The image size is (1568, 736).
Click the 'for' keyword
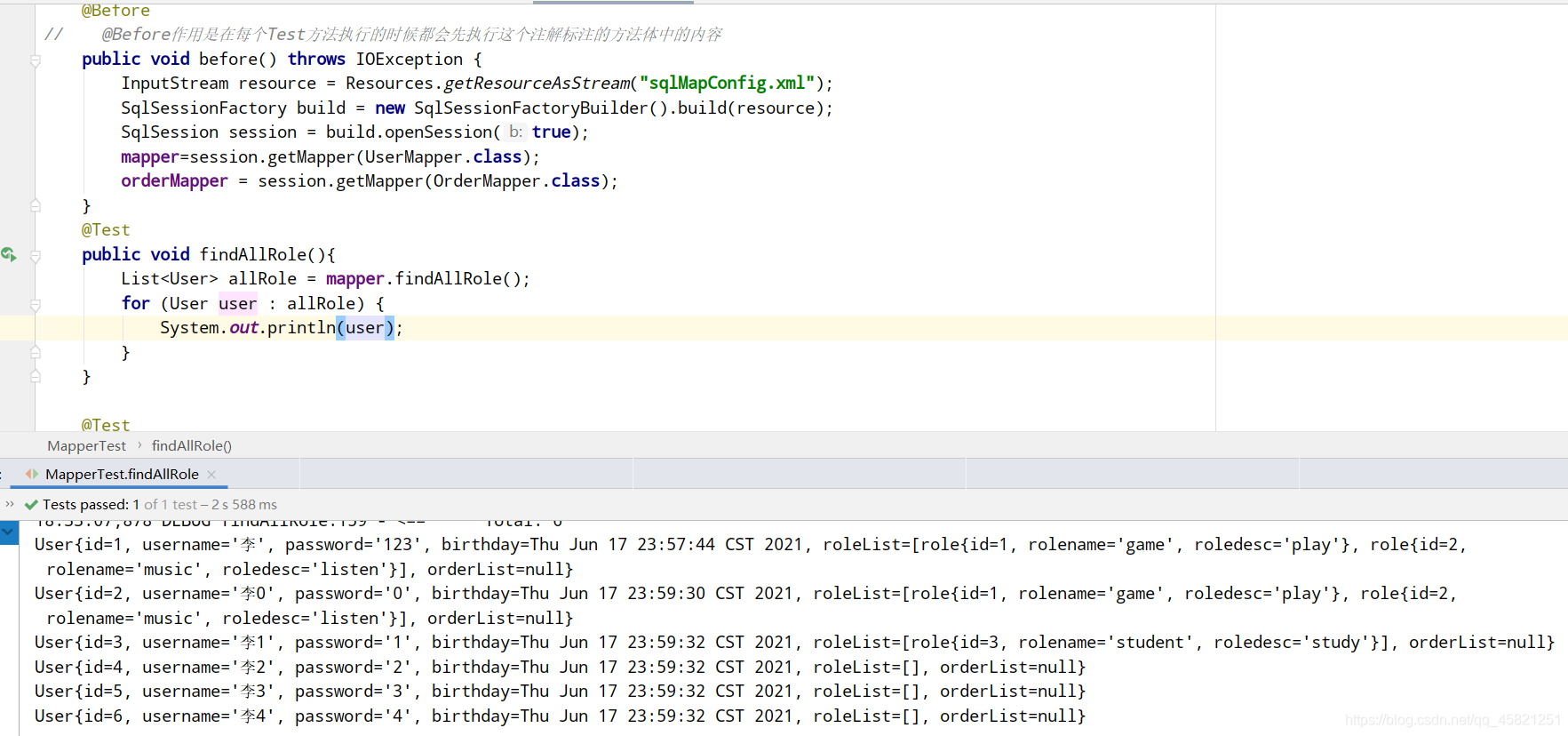pyautogui.click(x=136, y=303)
